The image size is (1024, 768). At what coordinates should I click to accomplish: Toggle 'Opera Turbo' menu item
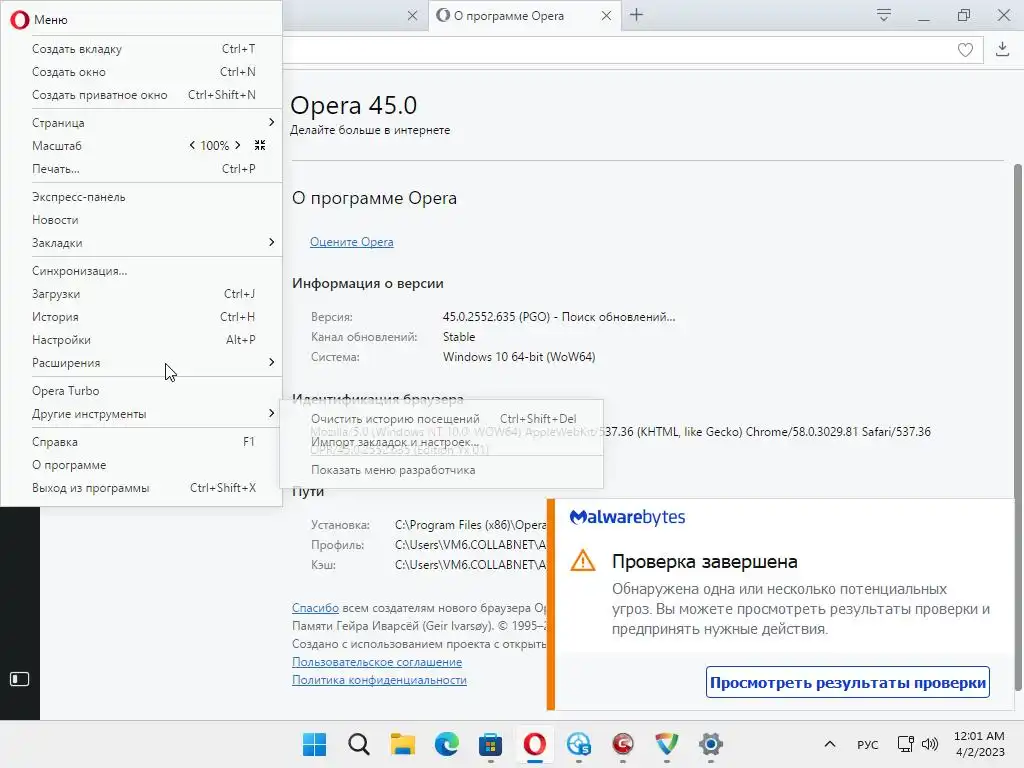[142, 391]
